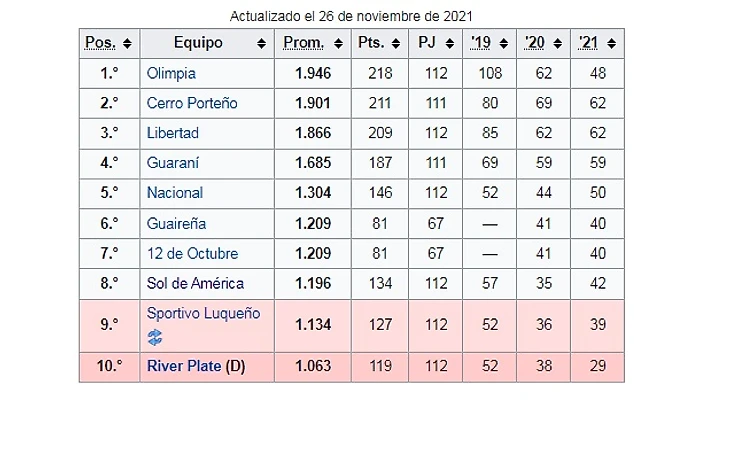The width and height of the screenshot is (730, 450).
Task: Click the underlined Prom. header label
Action: coord(304,44)
